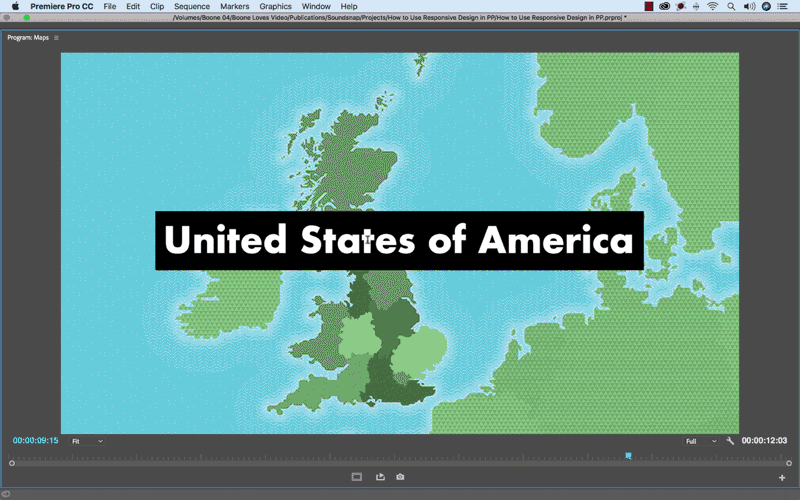Click the blue playhead marker on the time ruler
Viewport: 800px width, 500px height.
point(629,456)
